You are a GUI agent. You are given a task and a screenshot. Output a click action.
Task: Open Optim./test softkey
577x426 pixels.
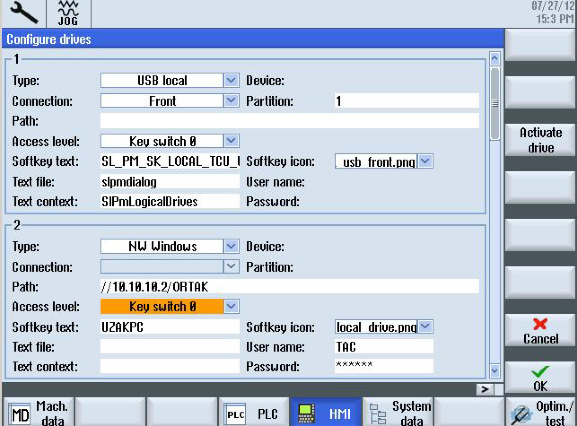click(540, 412)
